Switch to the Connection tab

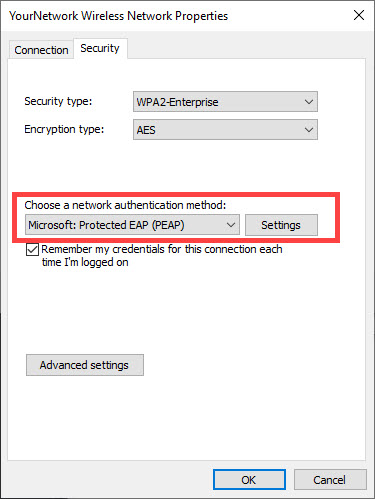point(41,50)
